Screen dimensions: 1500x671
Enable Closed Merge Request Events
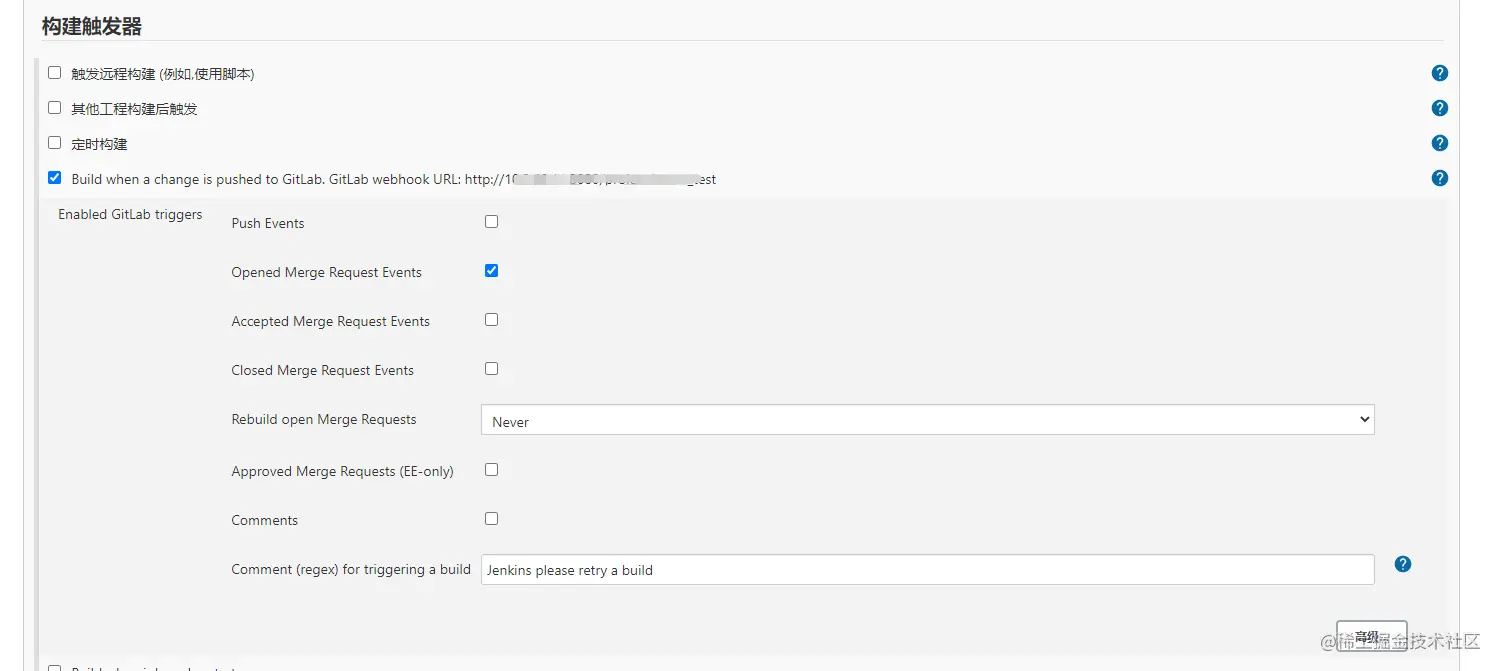click(491, 369)
